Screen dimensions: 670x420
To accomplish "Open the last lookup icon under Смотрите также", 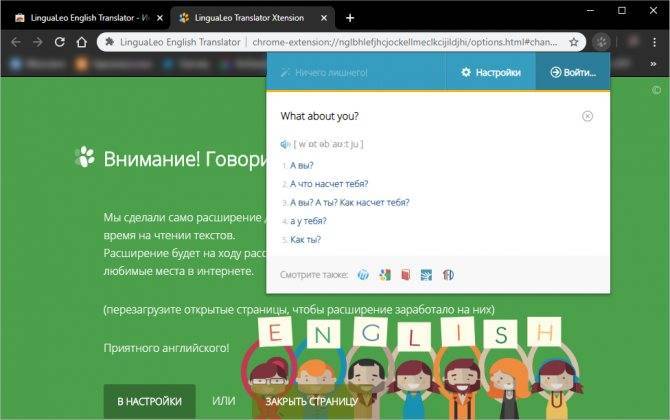I will [x=448, y=275].
